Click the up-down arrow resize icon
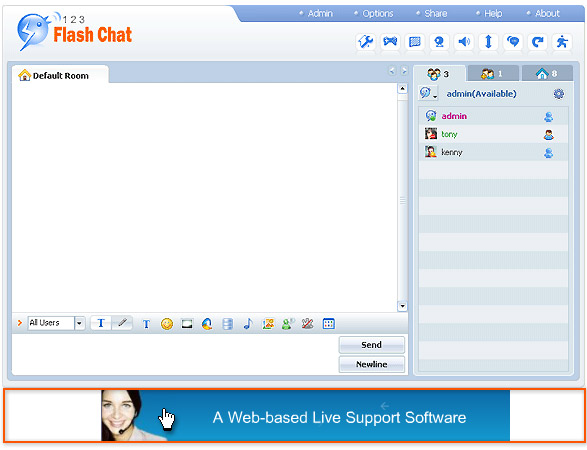 (488, 42)
